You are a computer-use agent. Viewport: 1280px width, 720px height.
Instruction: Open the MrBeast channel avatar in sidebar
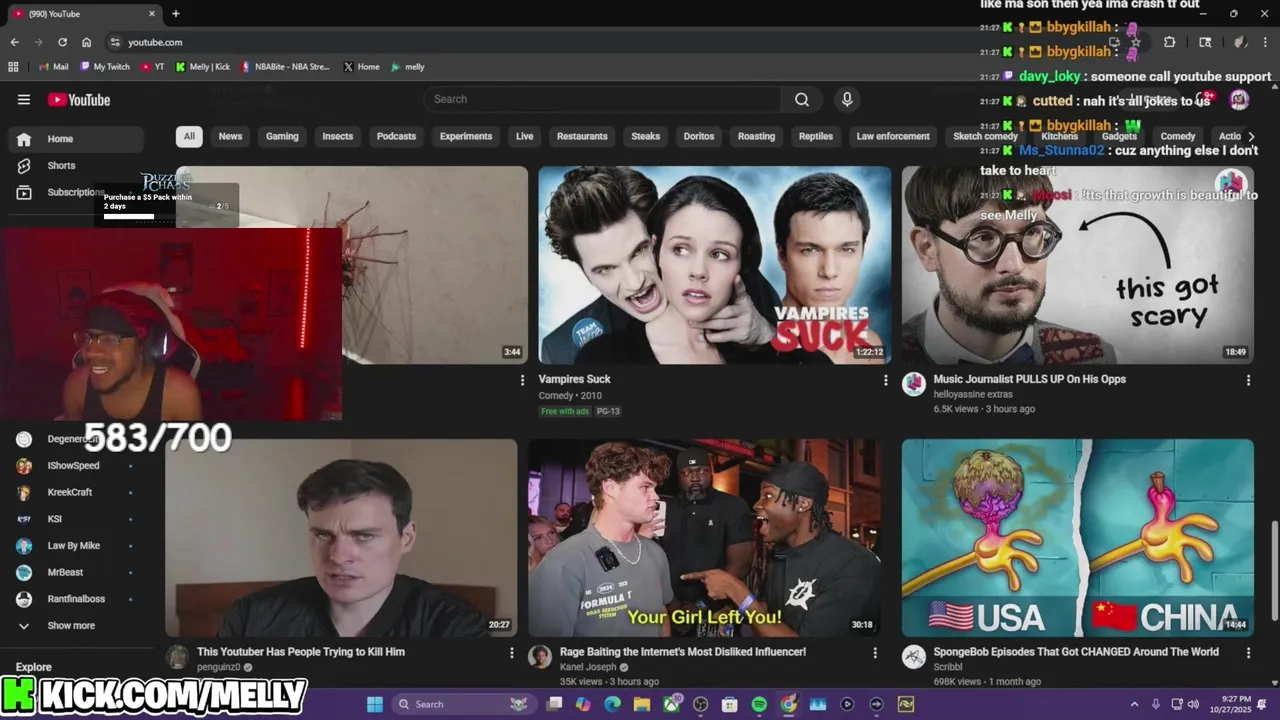pyautogui.click(x=24, y=572)
